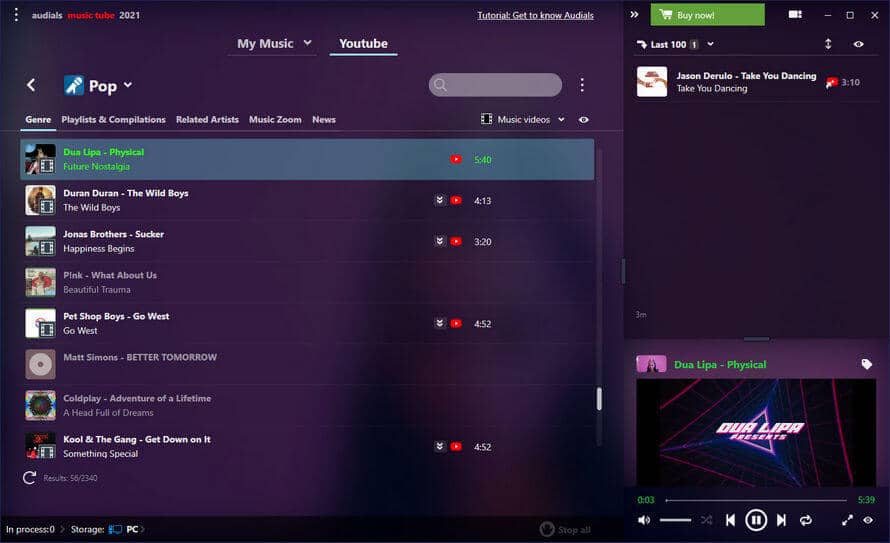This screenshot has height=543, width=890.
Task: Toggle the eye icon beside Music videos
Action: (584, 120)
